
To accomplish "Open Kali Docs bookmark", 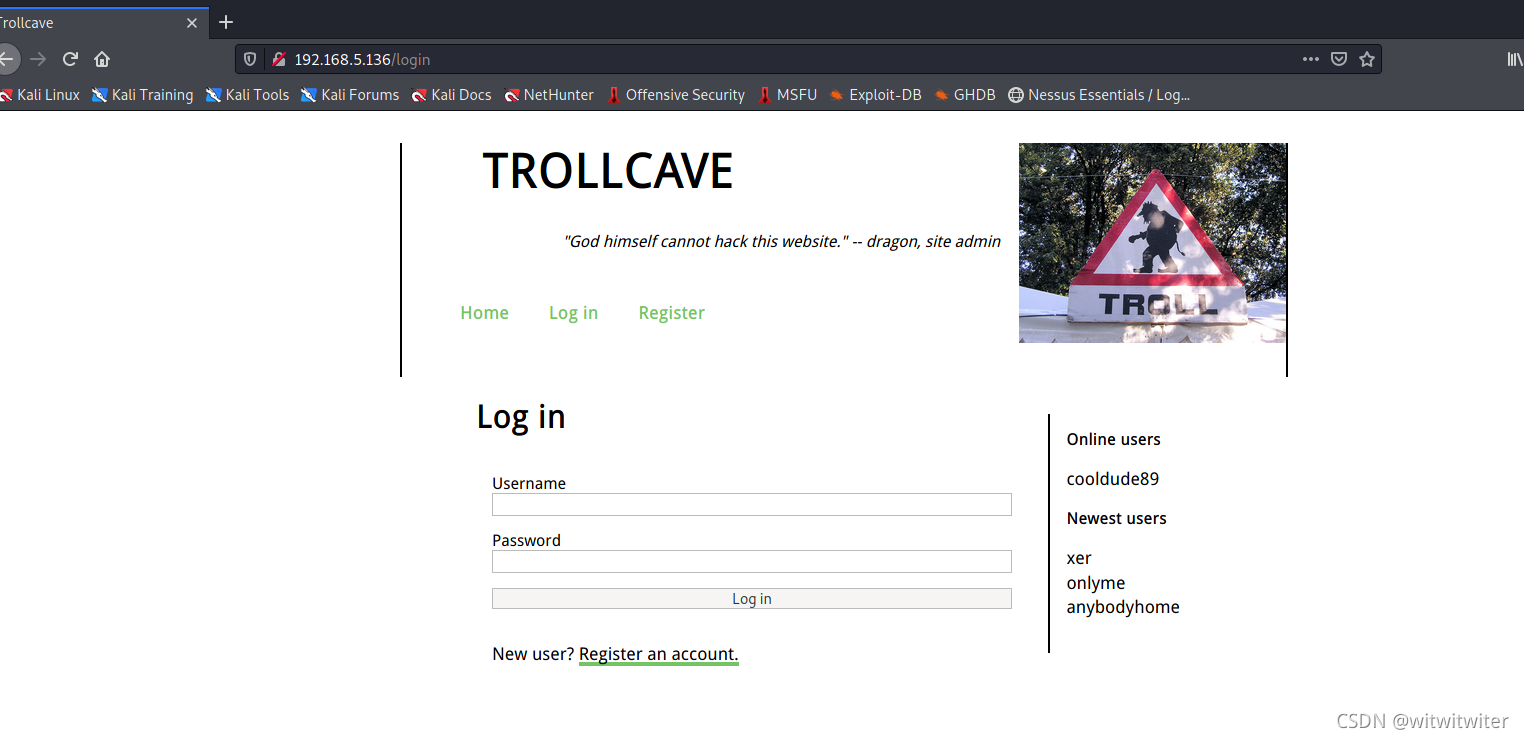I will click(451, 95).
